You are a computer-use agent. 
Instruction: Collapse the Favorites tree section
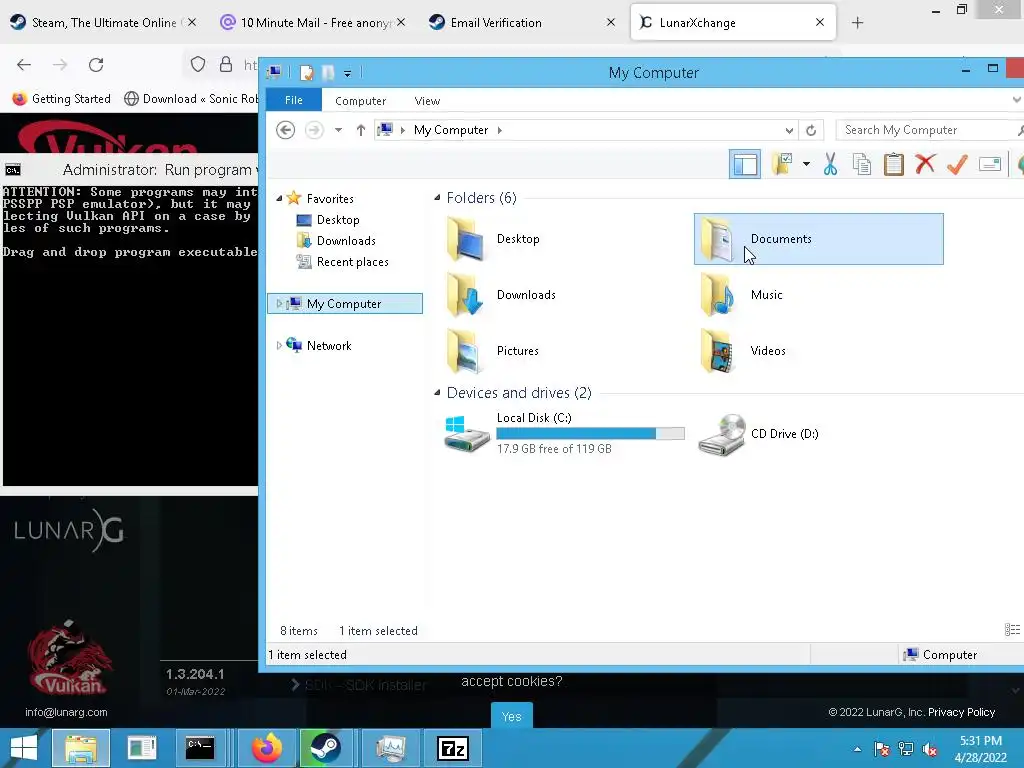(x=279, y=198)
